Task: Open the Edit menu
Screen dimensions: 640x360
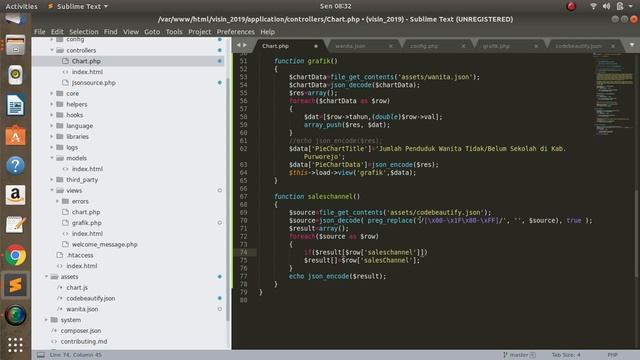Action: pyautogui.click(x=57, y=32)
